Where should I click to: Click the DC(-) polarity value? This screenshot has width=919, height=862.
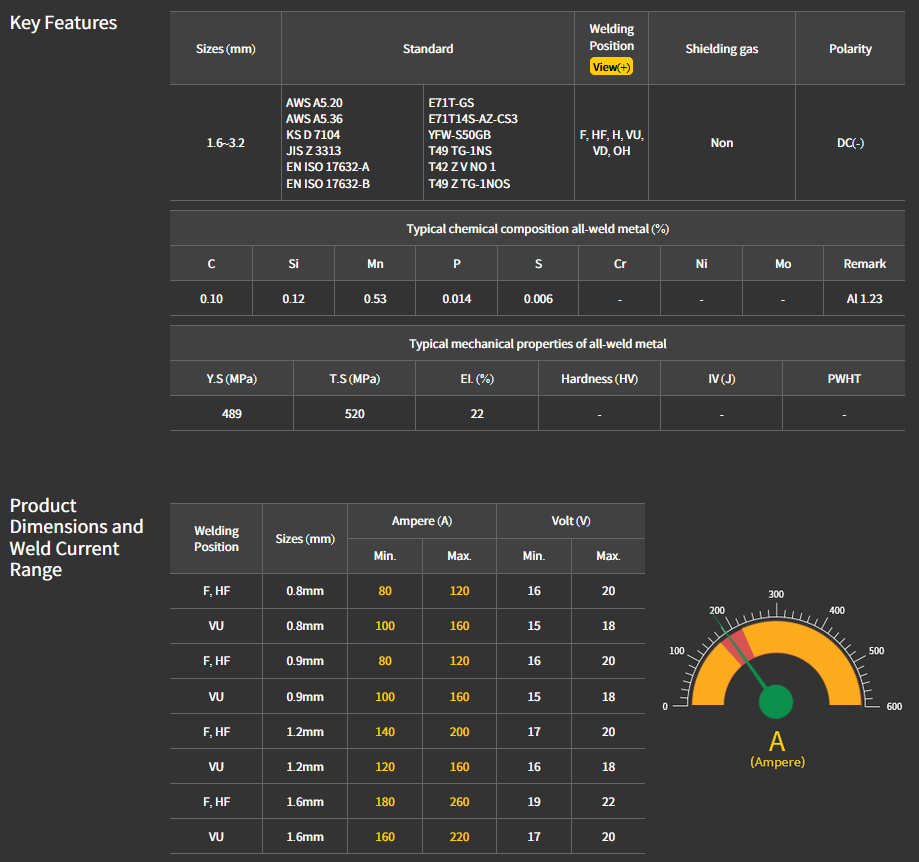[850, 143]
